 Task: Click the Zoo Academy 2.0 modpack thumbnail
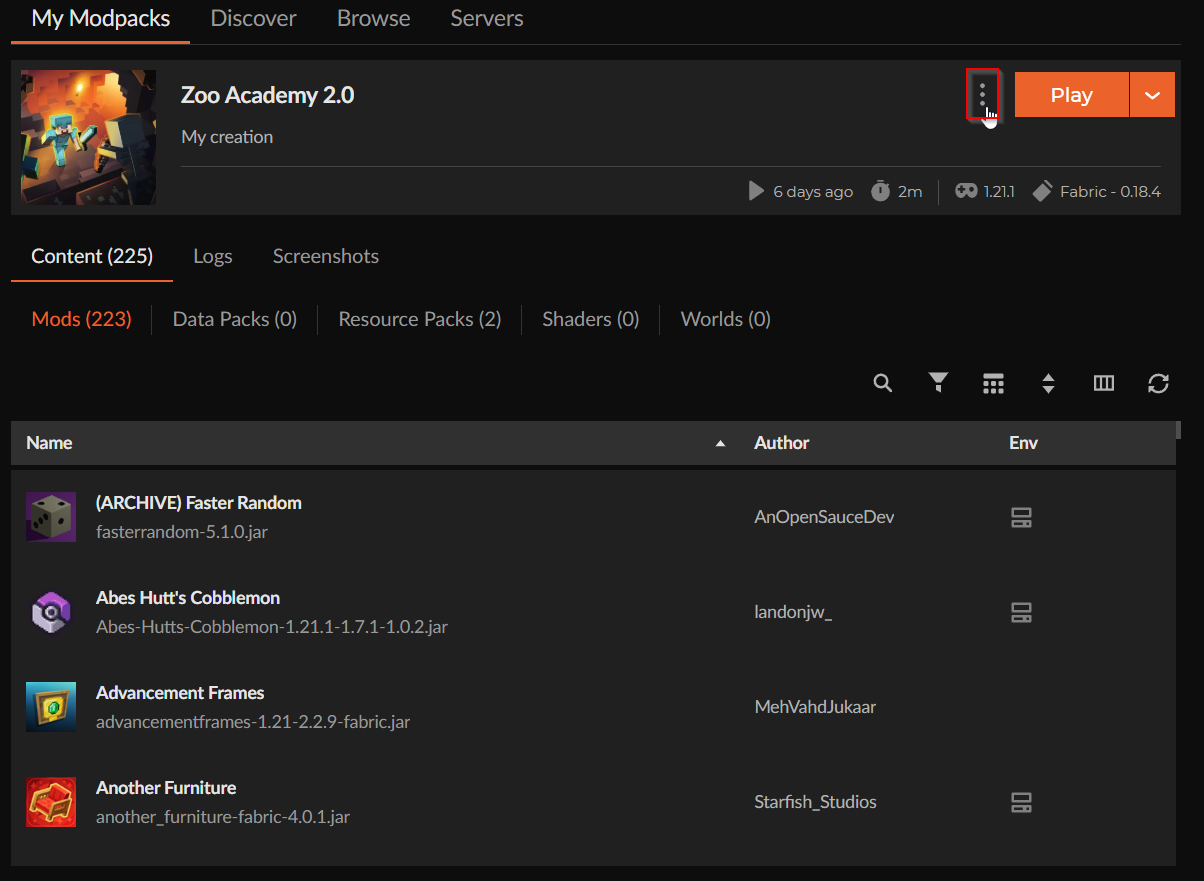point(88,137)
